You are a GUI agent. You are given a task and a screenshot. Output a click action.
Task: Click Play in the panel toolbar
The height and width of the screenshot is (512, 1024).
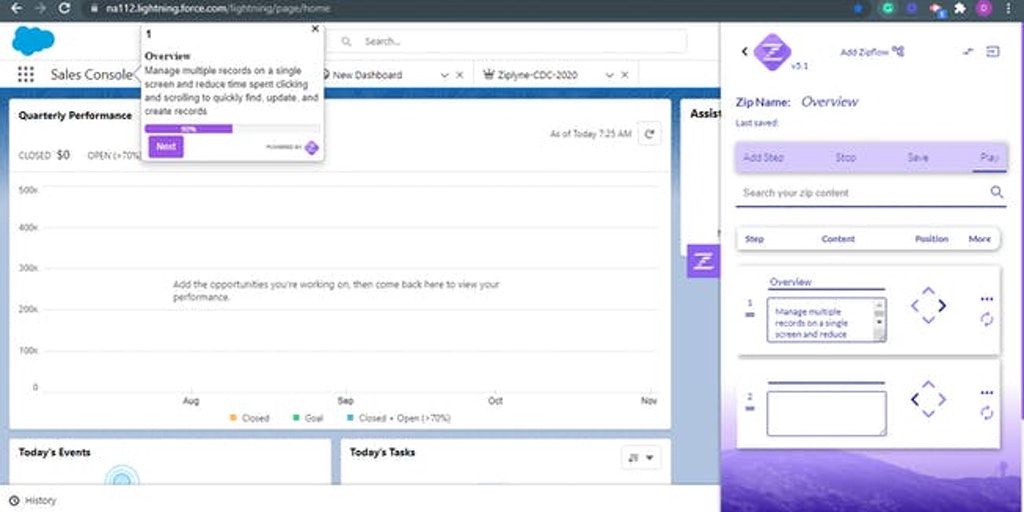pos(989,157)
